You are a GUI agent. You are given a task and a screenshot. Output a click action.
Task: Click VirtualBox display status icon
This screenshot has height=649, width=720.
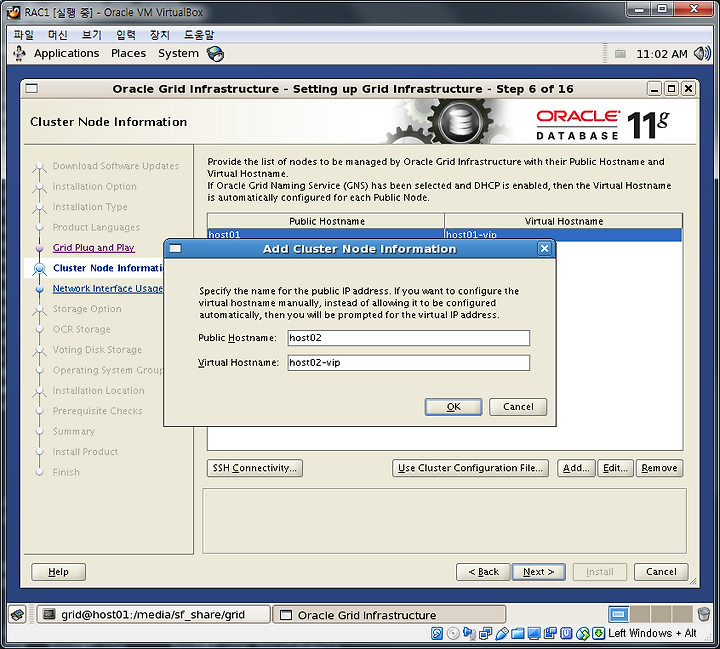(534, 633)
